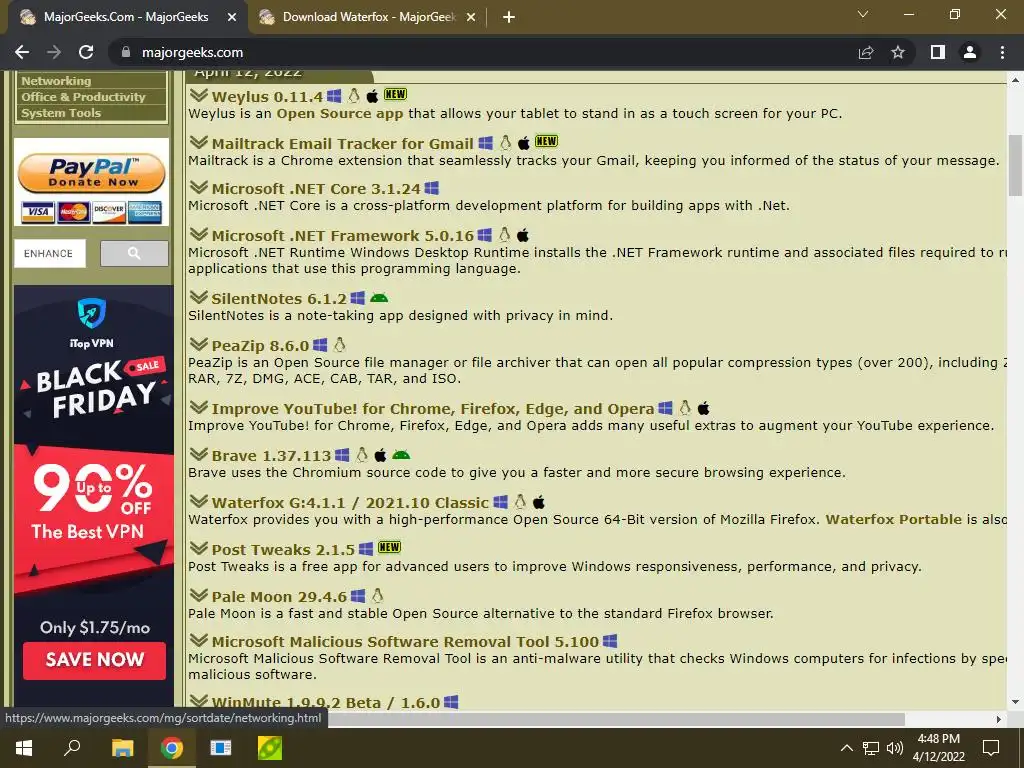Open the Office & Productivity category
The image size is (1024, 768).
[x=83, y=97]
